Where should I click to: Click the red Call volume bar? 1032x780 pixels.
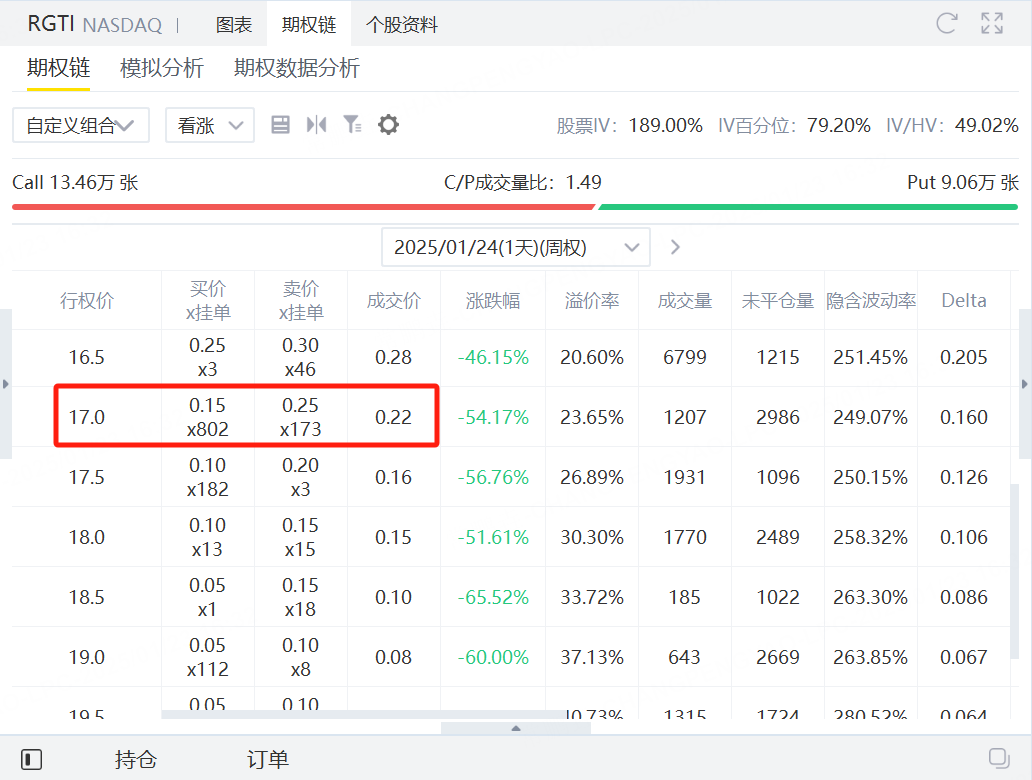(303, 207)
